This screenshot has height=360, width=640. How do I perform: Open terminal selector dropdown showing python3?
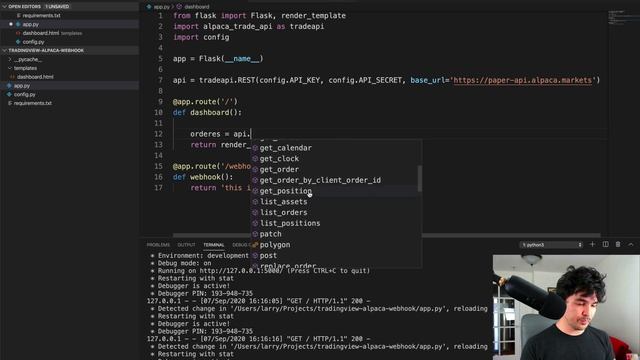[551, 244]
